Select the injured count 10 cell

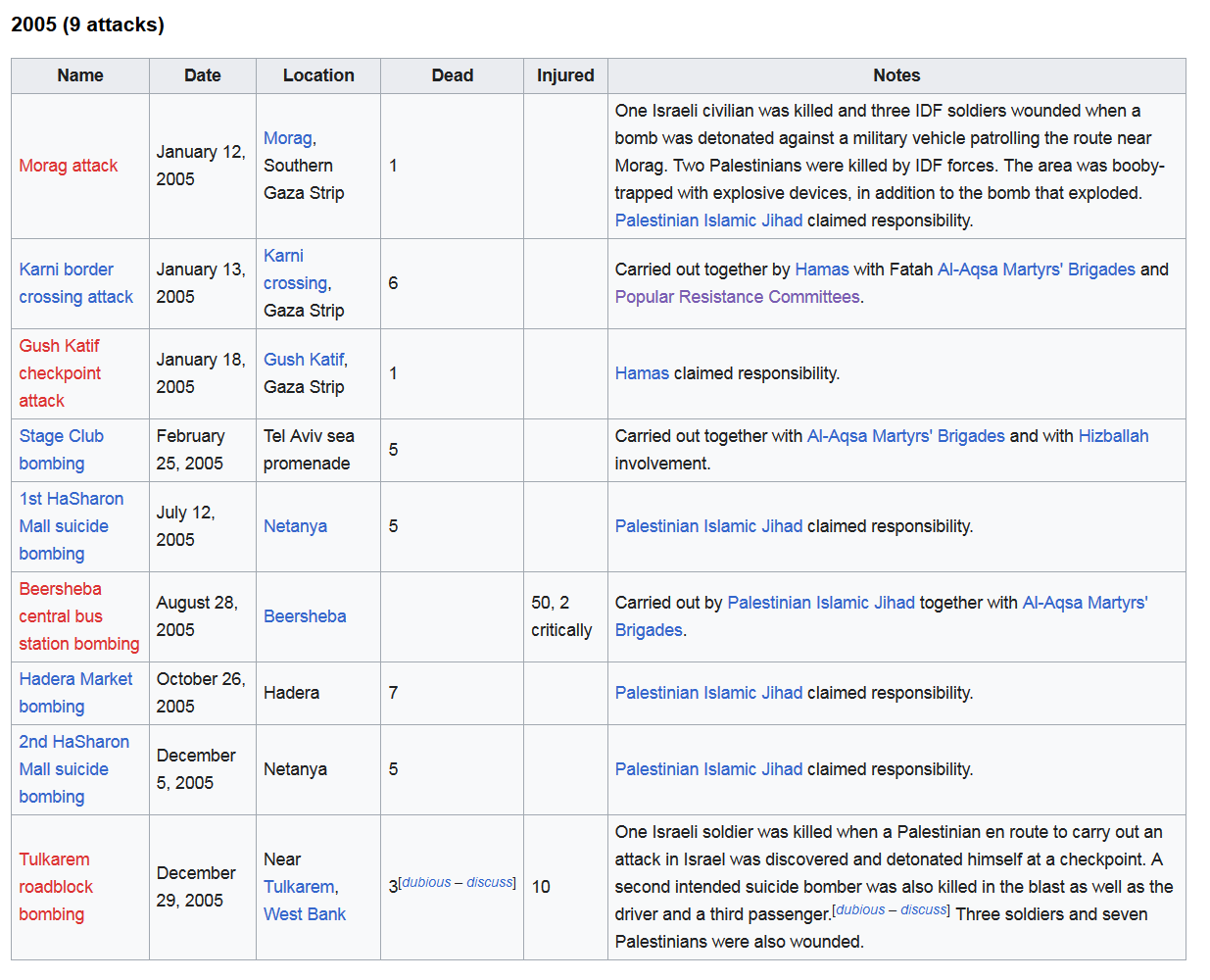click(565, 887)
